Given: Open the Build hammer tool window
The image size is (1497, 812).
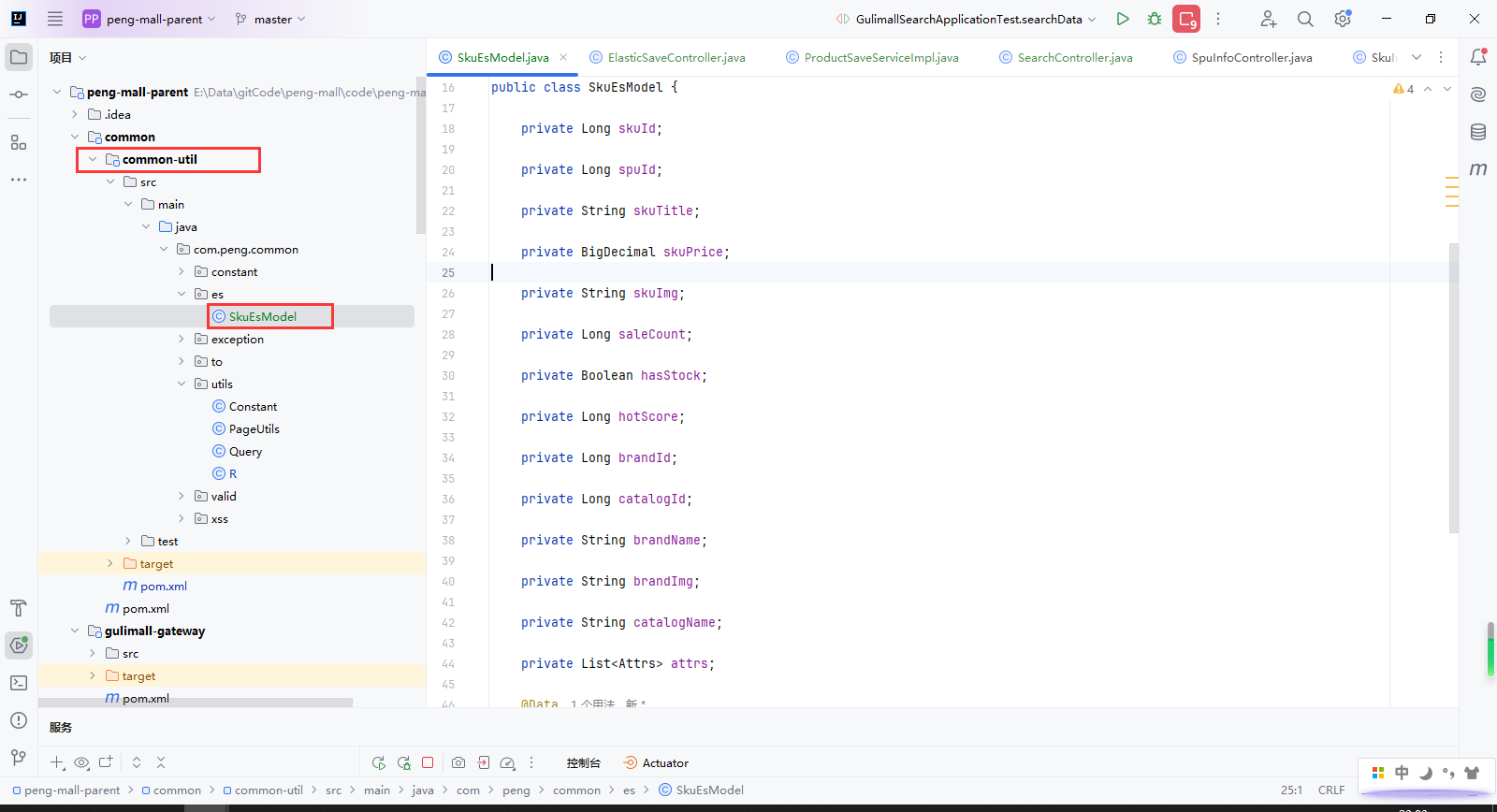Looking at the screenshot, I should tap(19, 608).
